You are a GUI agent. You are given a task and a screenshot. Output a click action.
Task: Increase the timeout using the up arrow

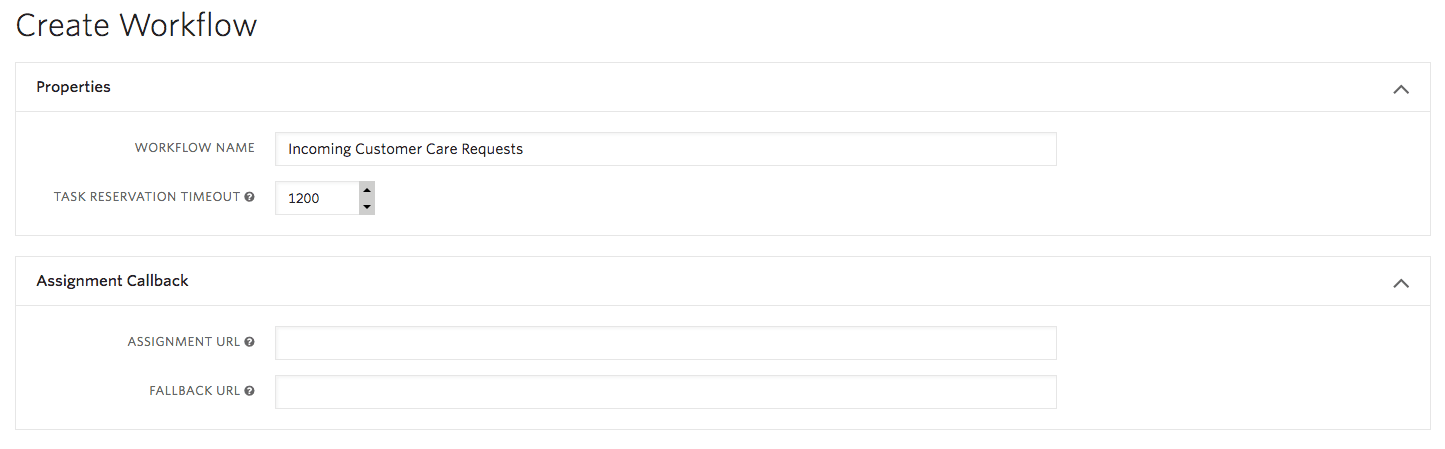[367, 189]
